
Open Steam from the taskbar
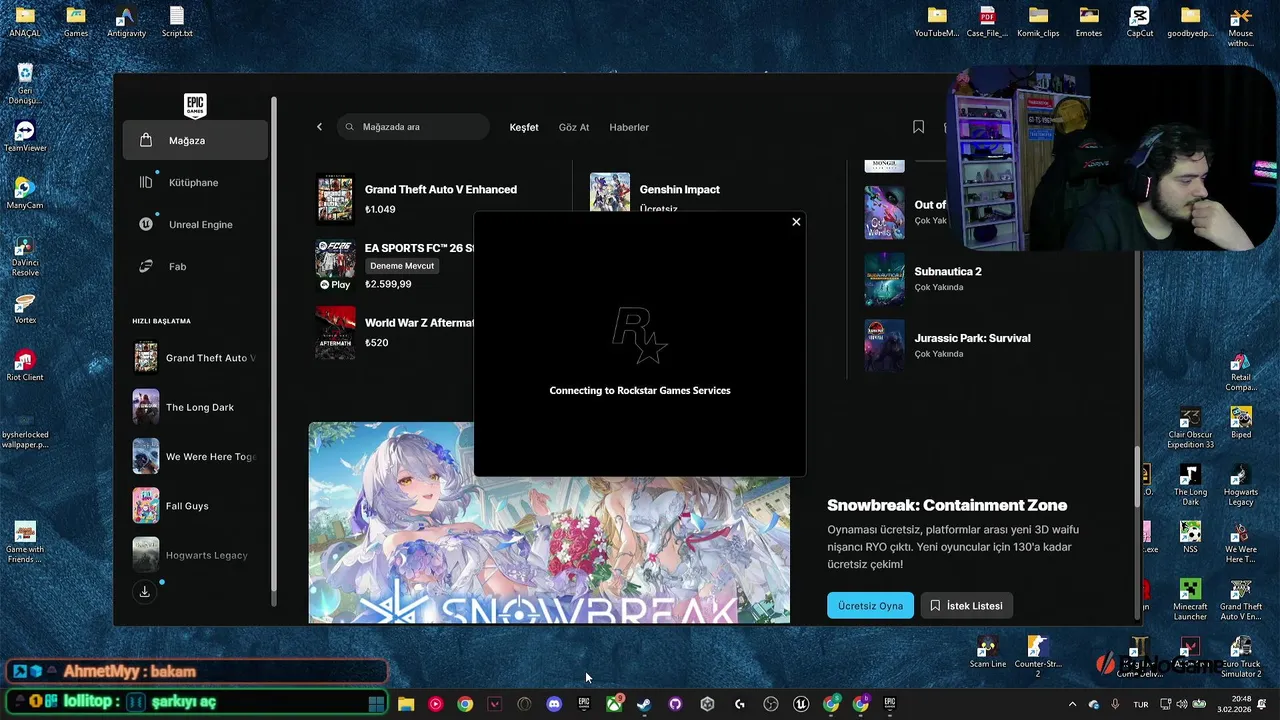(644, 704)
